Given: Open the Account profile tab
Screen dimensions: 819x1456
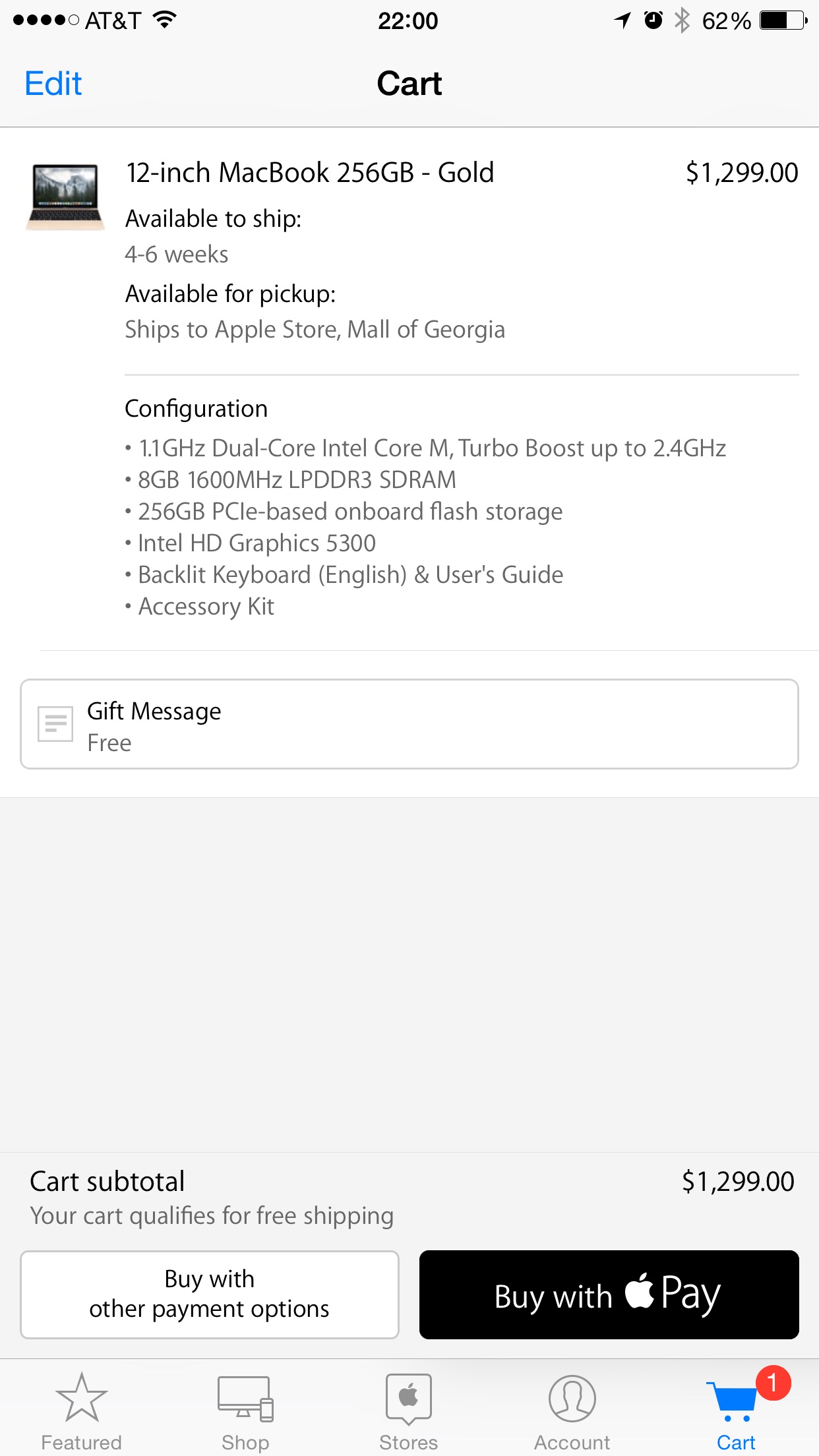Looking at the screenshot, I should (x=572, y=1411).
